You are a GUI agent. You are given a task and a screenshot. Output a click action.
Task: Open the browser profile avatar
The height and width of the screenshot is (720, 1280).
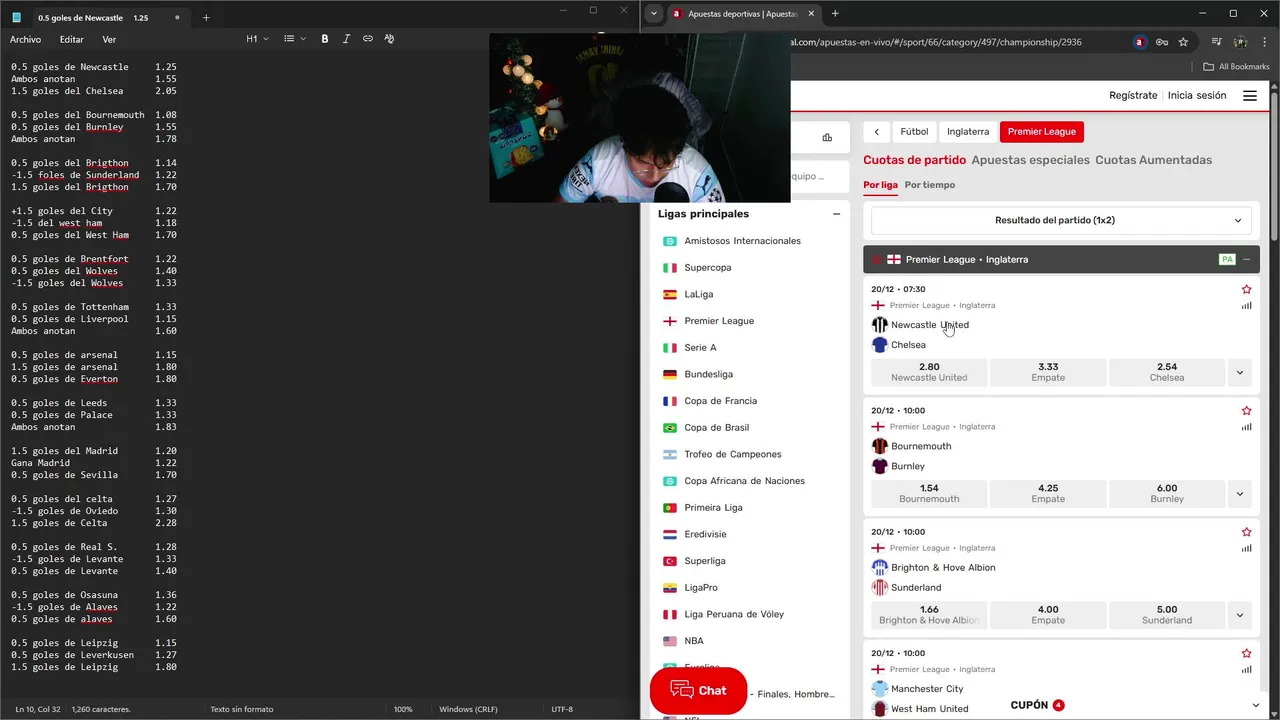(1241, 42)
